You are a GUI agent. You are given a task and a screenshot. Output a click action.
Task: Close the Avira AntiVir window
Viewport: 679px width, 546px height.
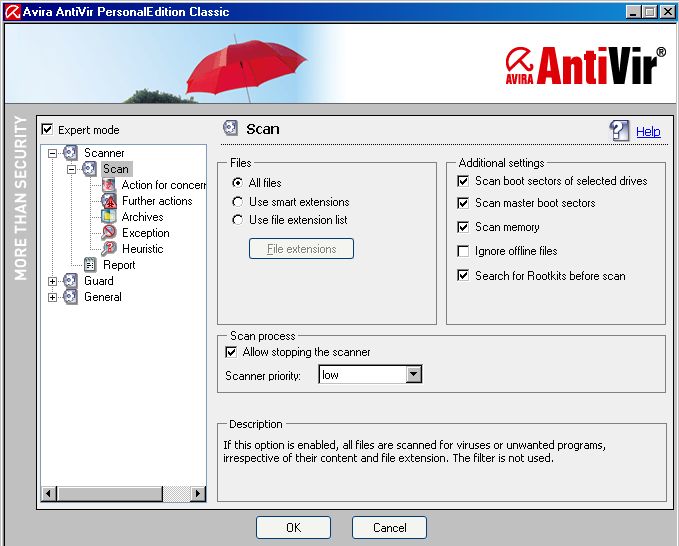tap(667, 12)
